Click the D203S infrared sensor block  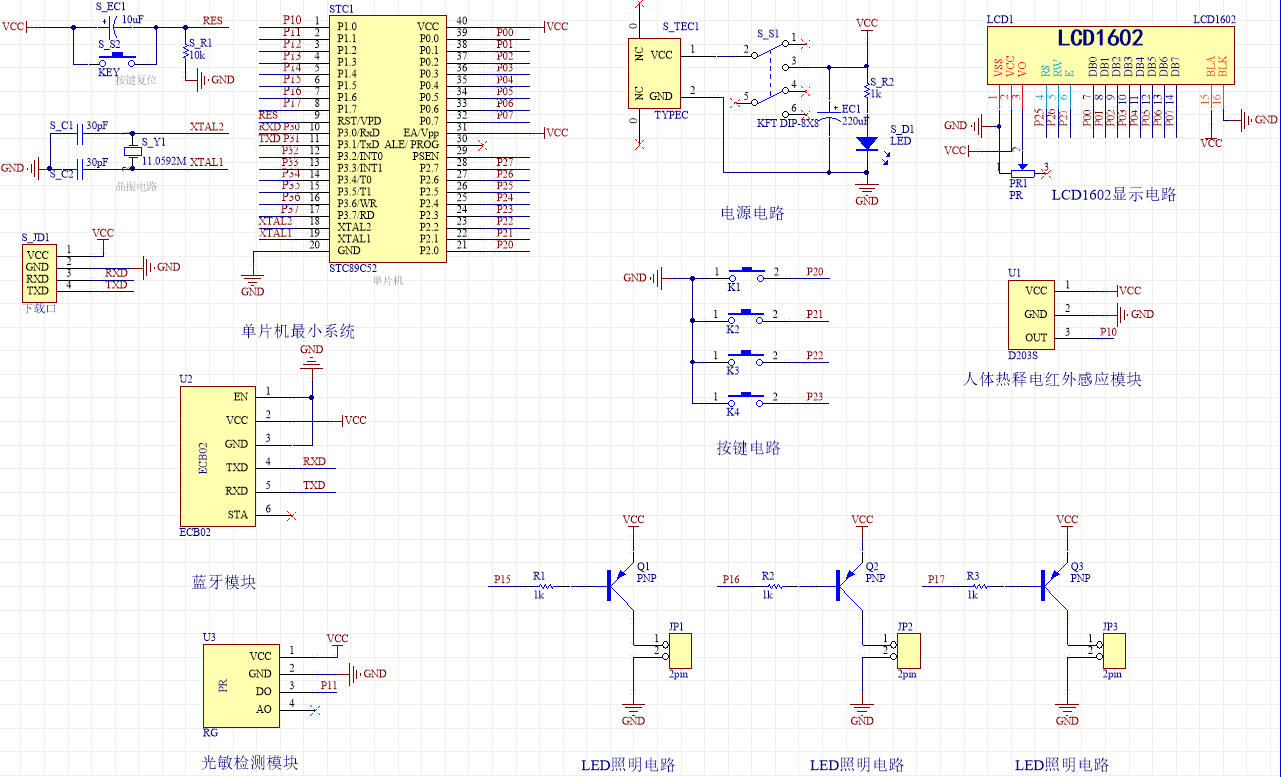pyautogui.click(x=1036, y=313)
